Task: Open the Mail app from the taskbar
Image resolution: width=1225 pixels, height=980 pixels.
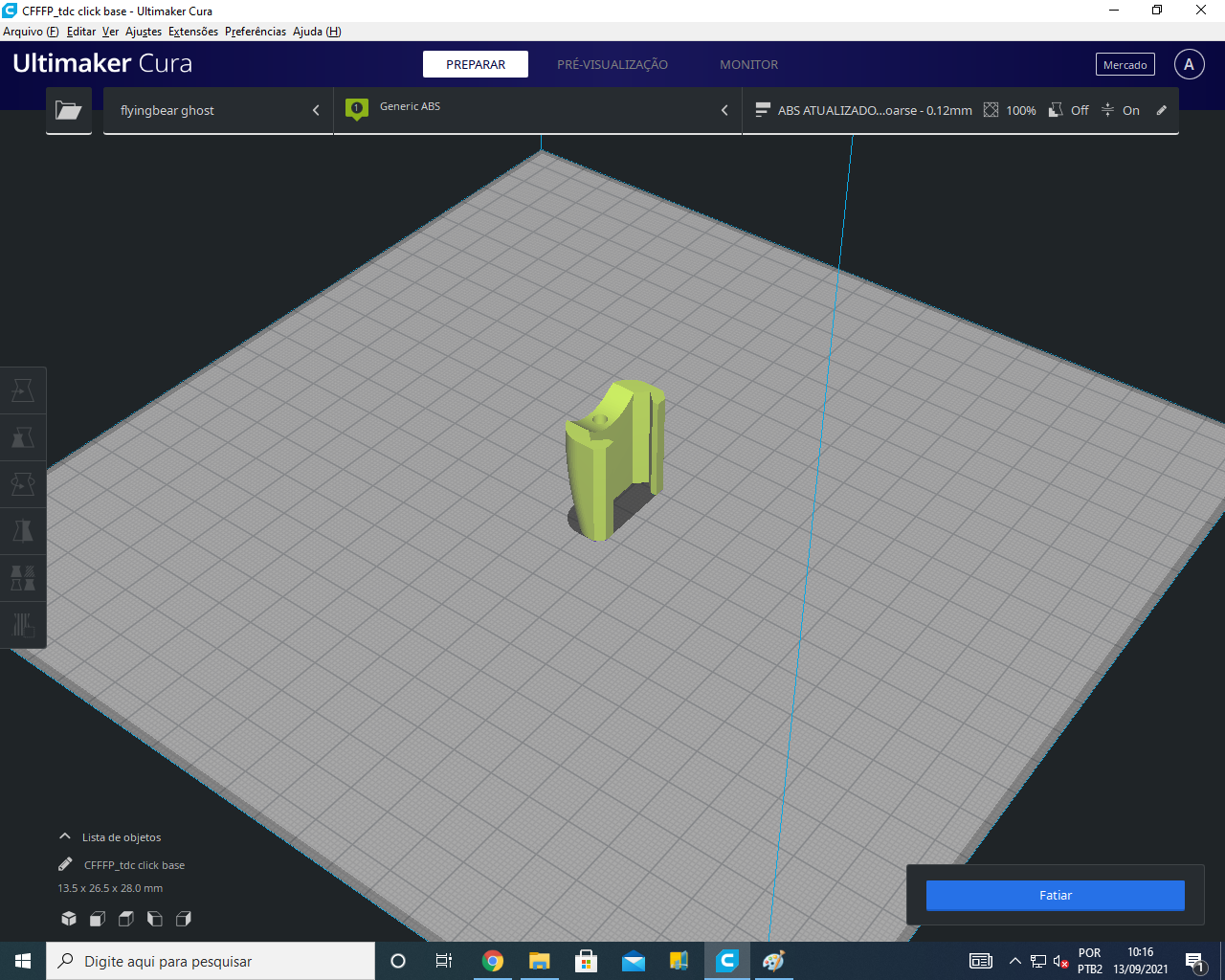Action: click(633, 961)
